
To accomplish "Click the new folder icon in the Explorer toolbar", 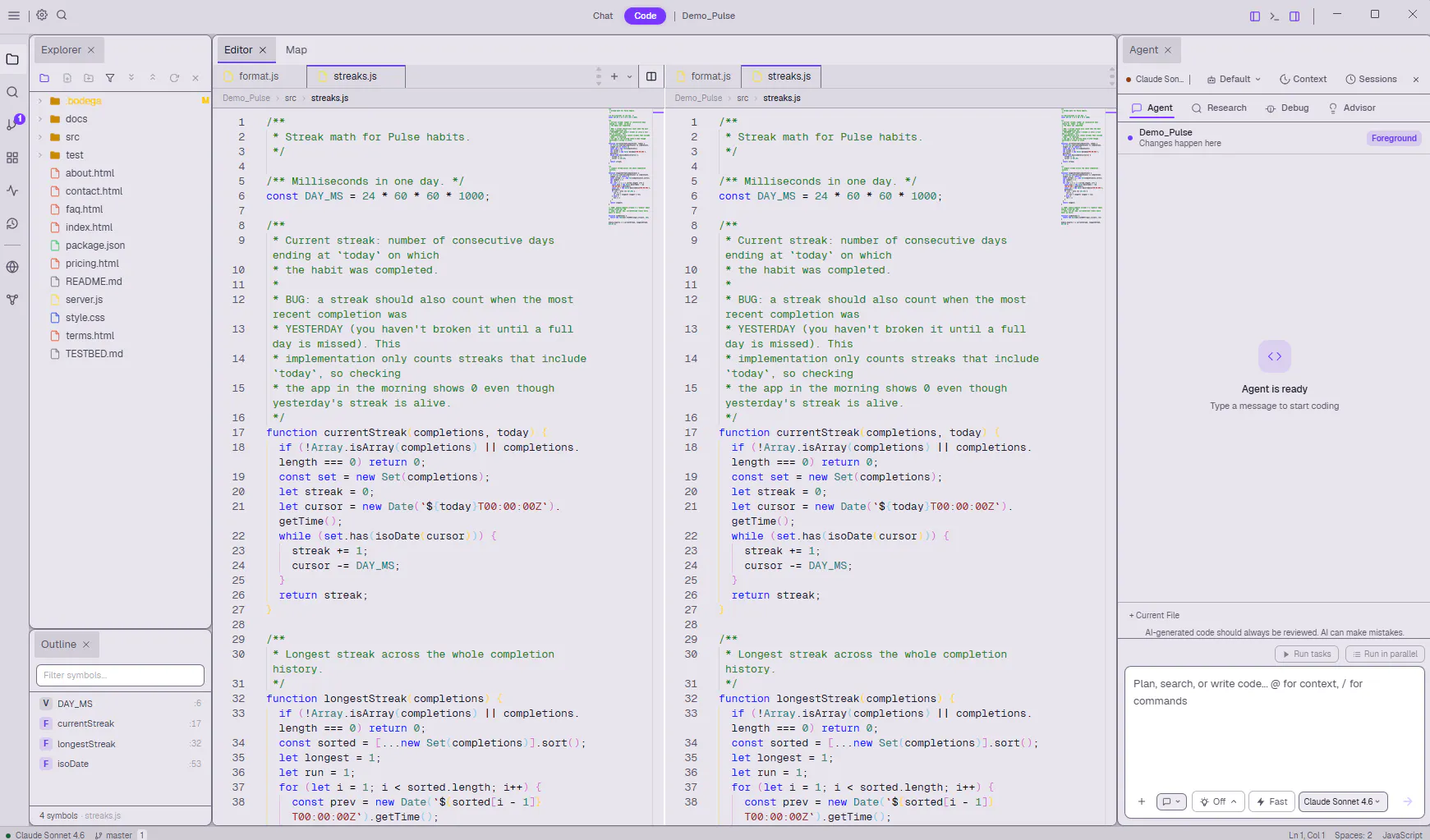I will point(89,78).
